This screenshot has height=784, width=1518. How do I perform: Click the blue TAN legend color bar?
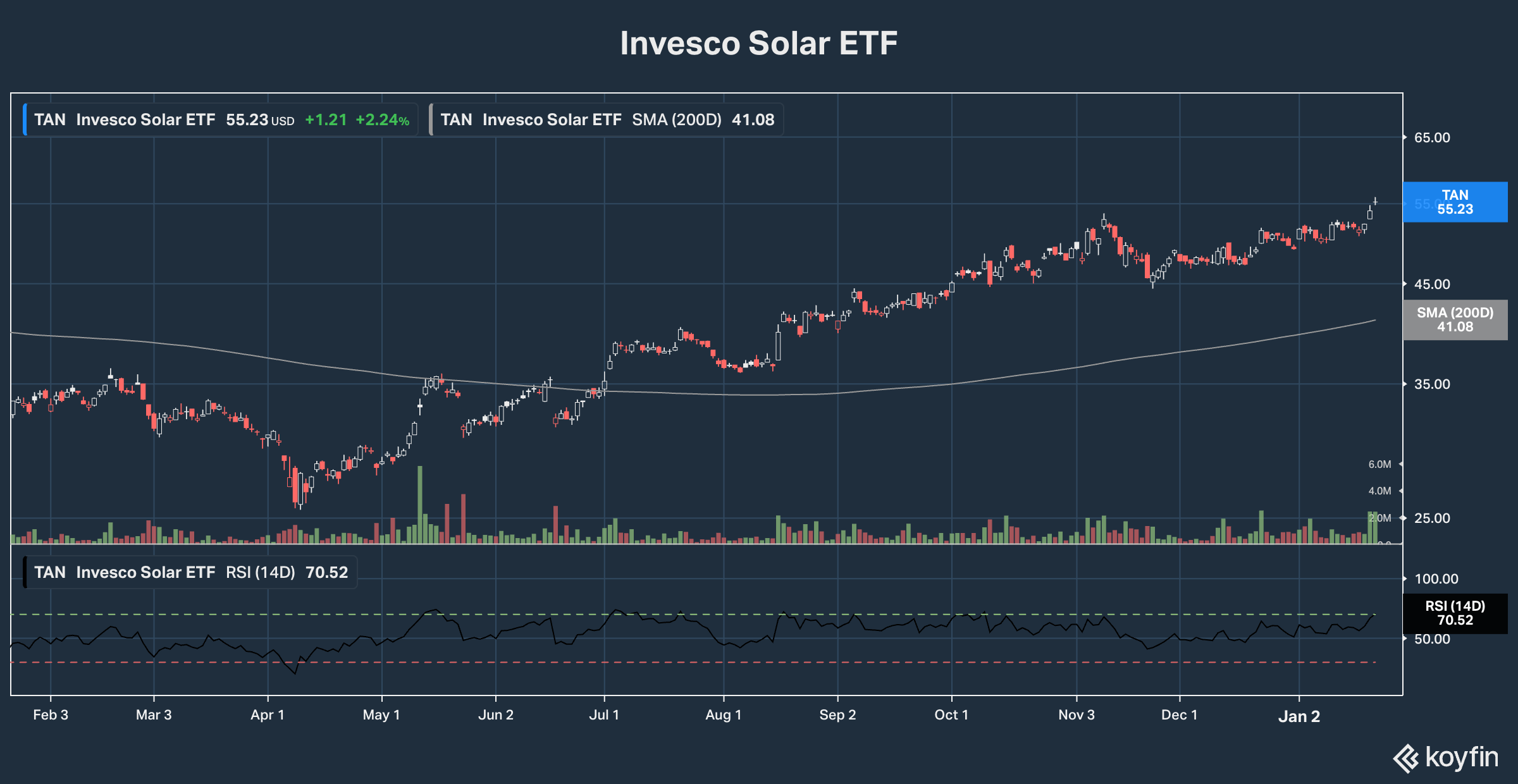point(25,120)
